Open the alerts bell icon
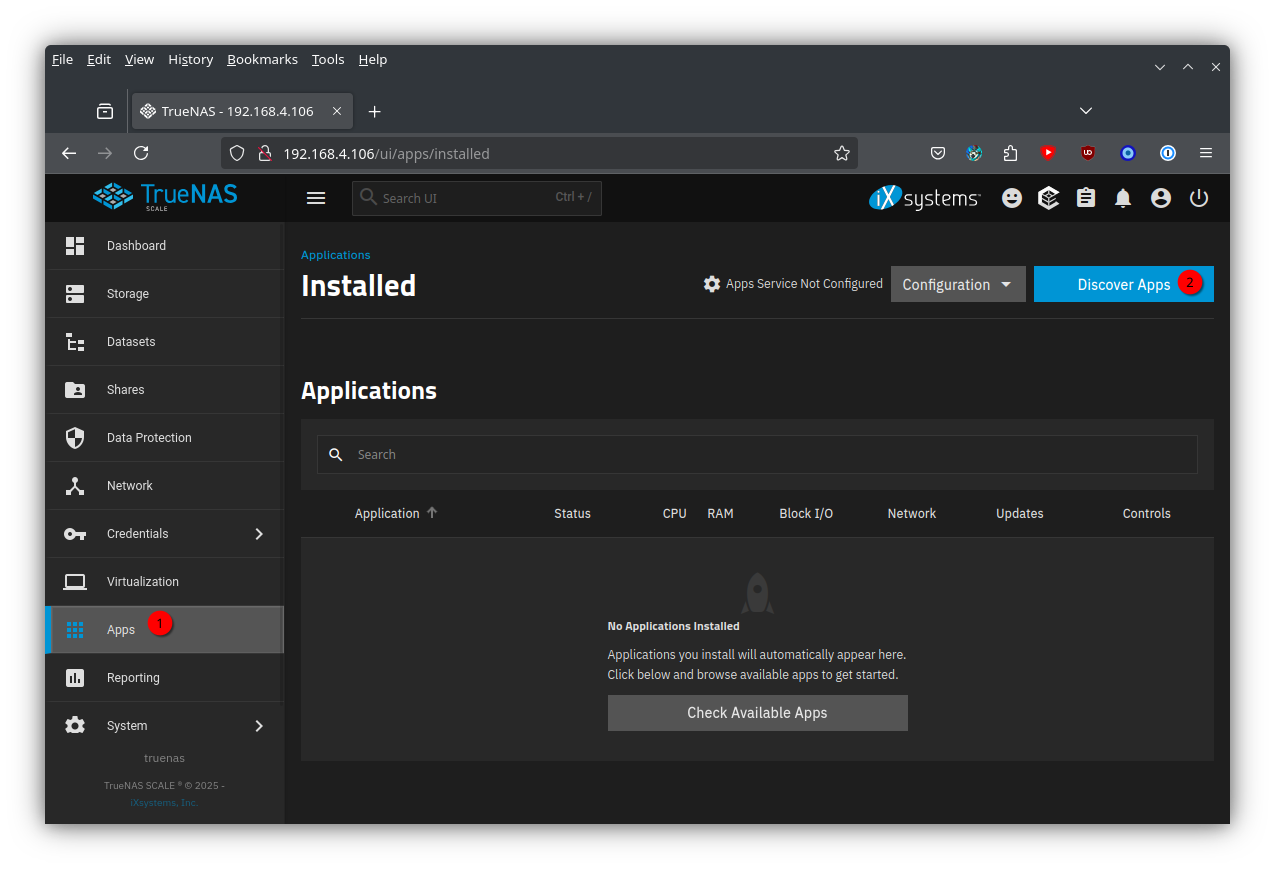 tap(1123, 198)
